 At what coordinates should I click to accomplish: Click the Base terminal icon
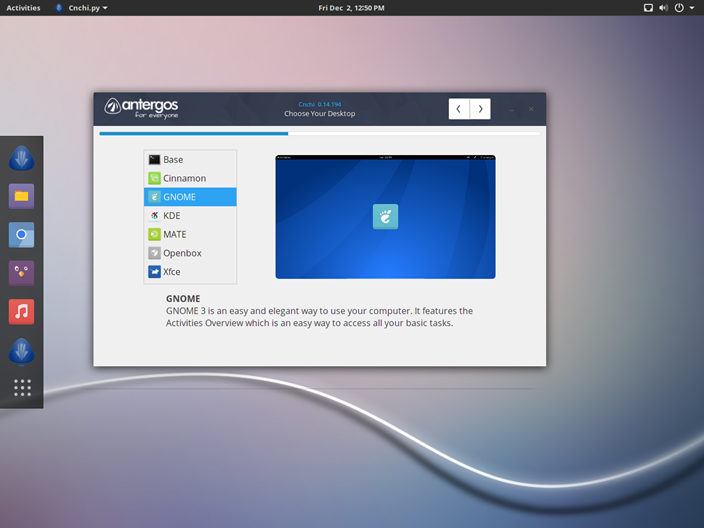[x=154, y=159]
